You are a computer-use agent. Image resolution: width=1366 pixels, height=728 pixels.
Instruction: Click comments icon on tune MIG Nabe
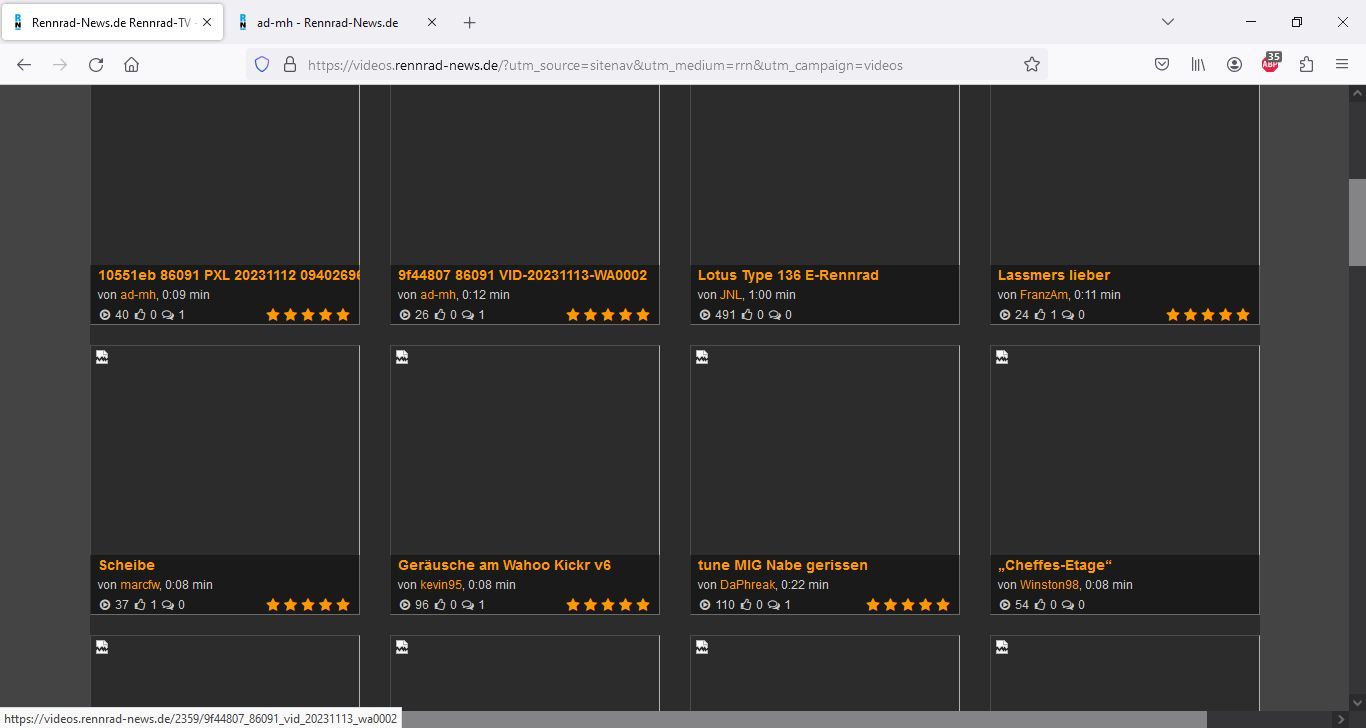click(775, 605)
